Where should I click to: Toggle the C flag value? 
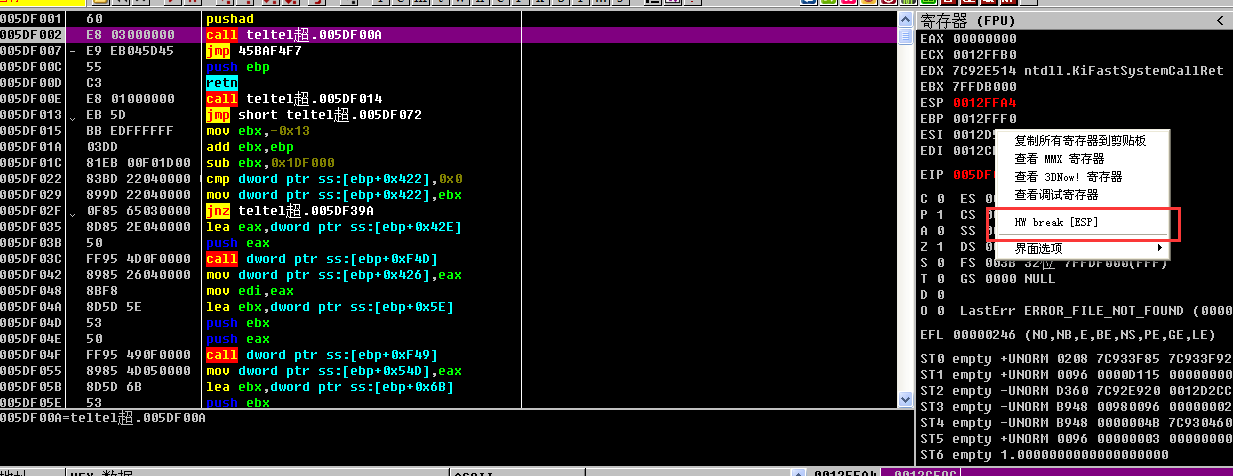pyautogui.click(x=938, y=199)
